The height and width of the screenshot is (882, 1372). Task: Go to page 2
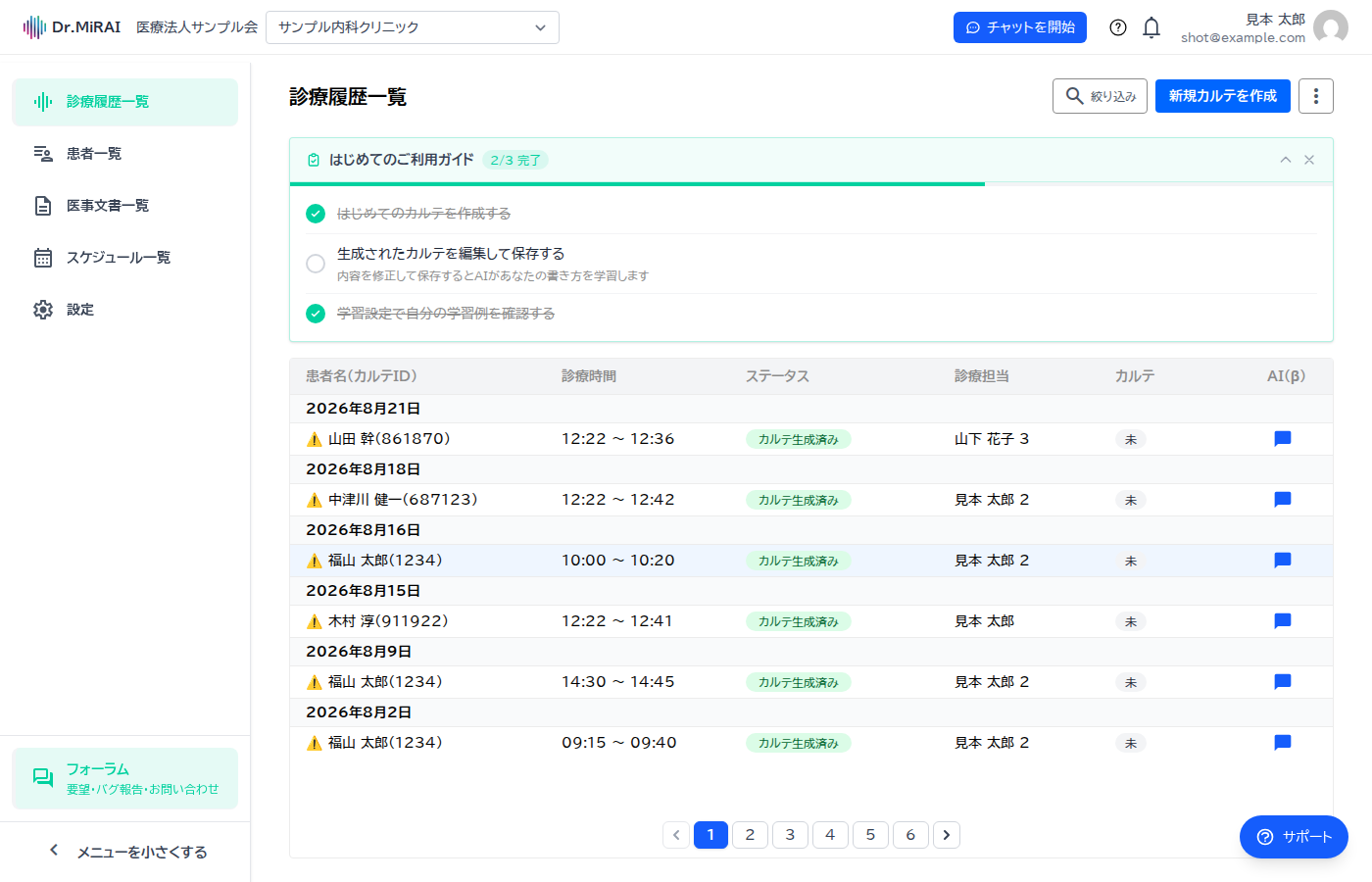(x=750, y=835)
